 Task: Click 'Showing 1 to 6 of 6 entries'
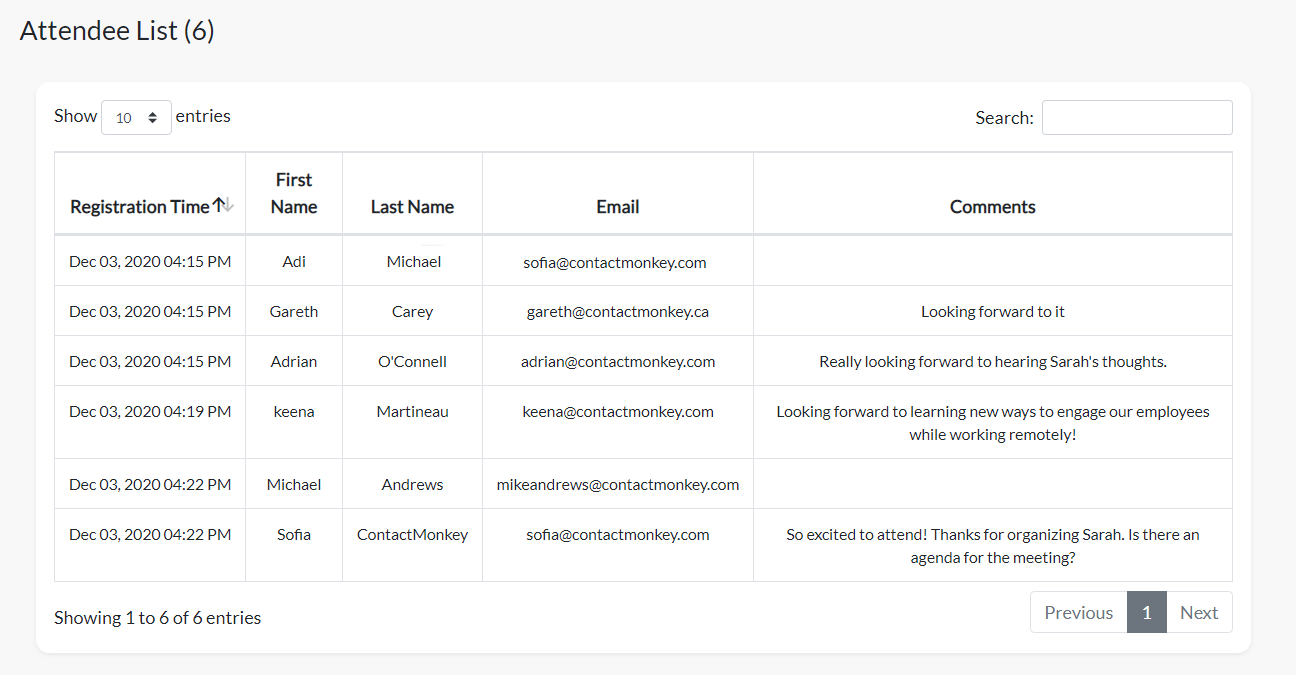click(x=157, y=617)
